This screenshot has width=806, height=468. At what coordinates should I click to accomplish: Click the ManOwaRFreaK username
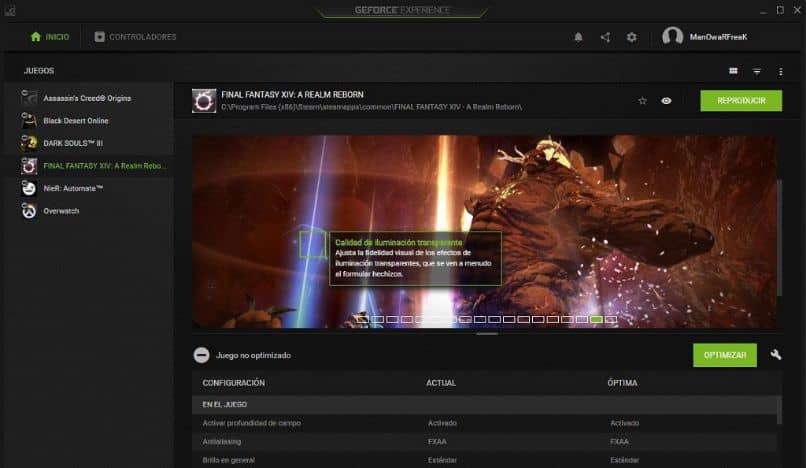pyautogui.click(x=718, y=37)
